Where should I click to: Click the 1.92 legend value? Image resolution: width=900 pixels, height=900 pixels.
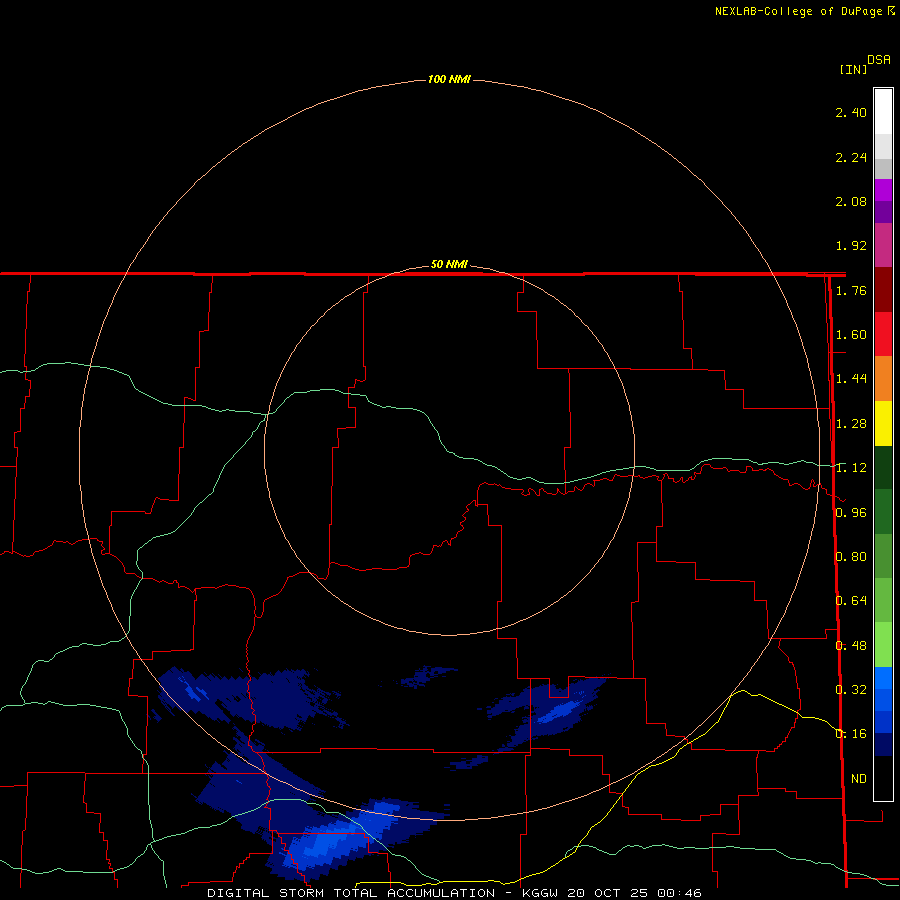[851, 246]
